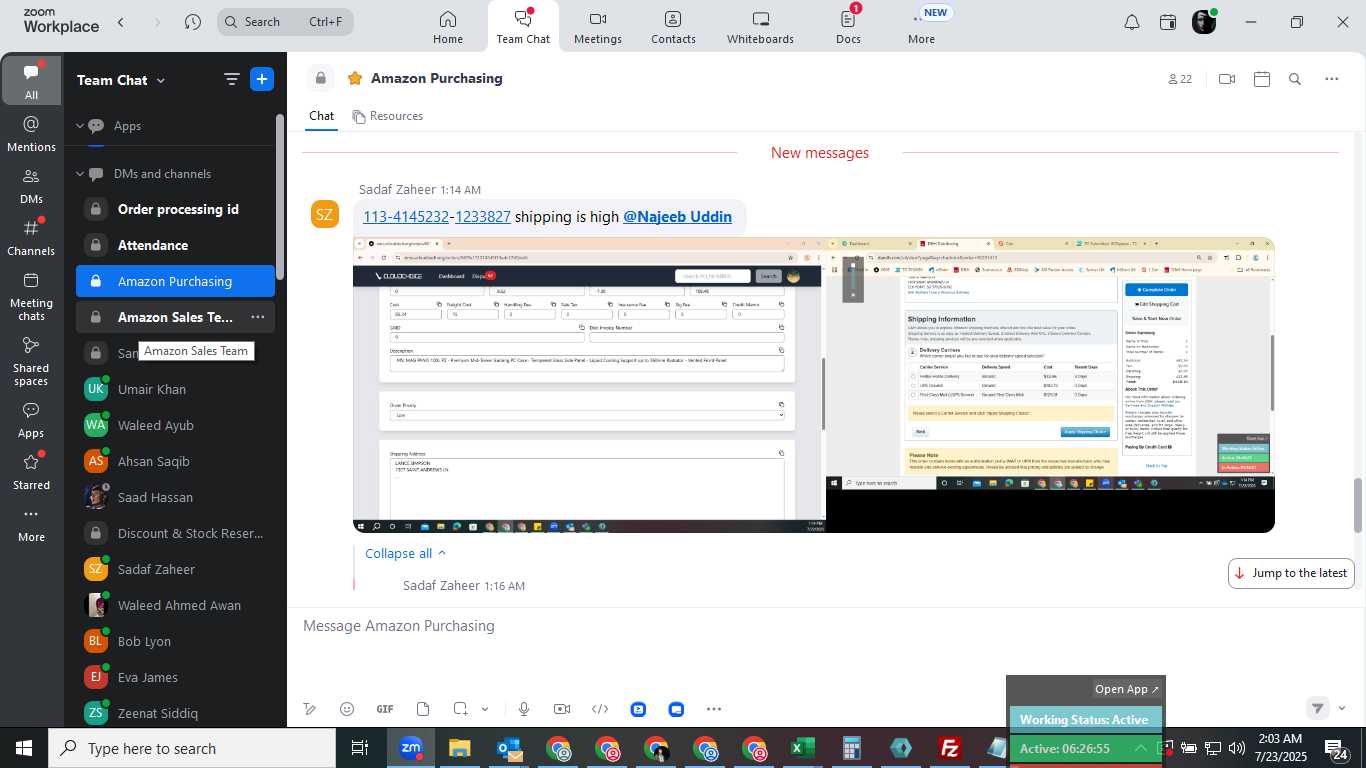Open the More tab in top navigation
This screenshot has width=1366, height=768.
(921, 27)
